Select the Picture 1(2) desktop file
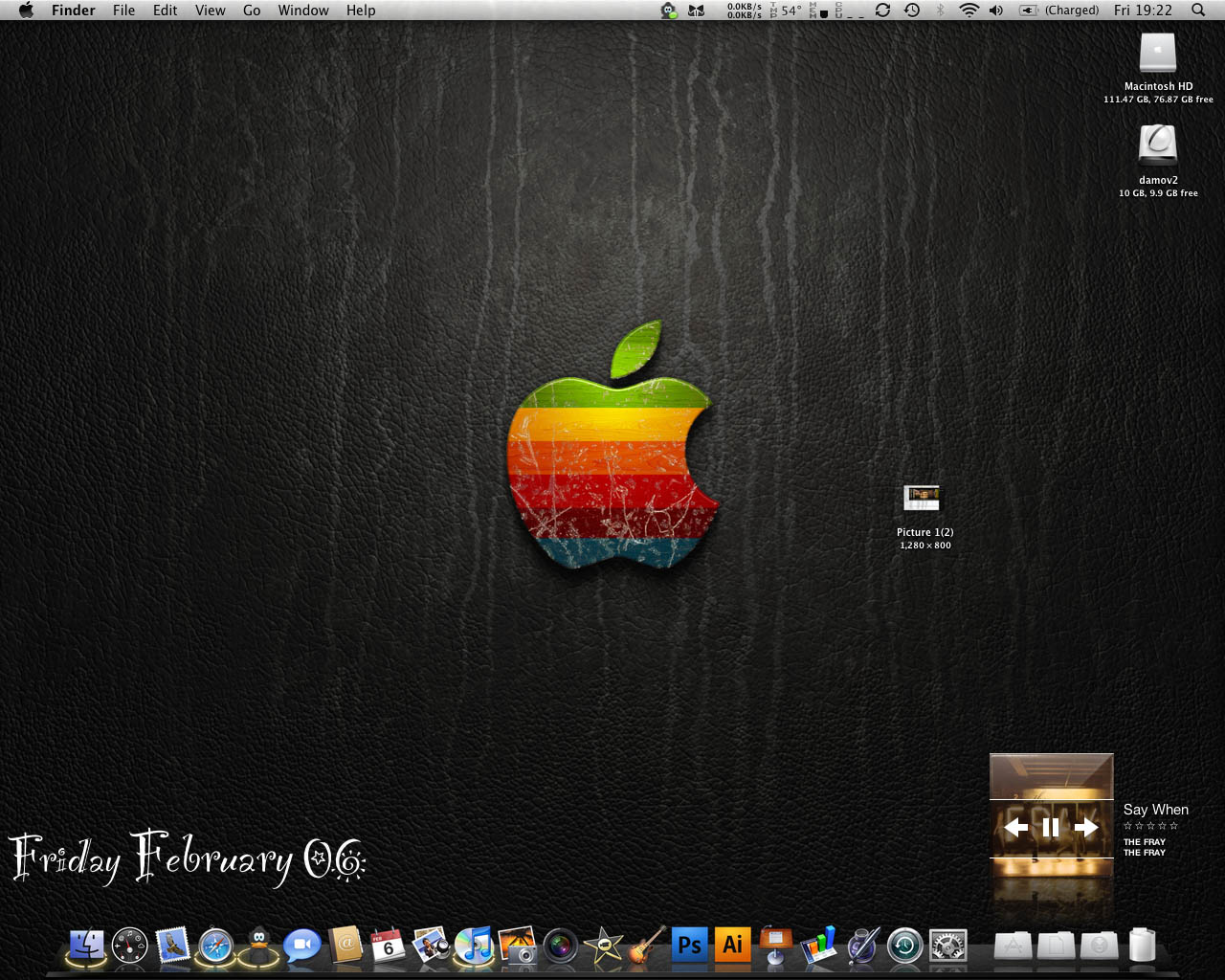 (923, 499)
